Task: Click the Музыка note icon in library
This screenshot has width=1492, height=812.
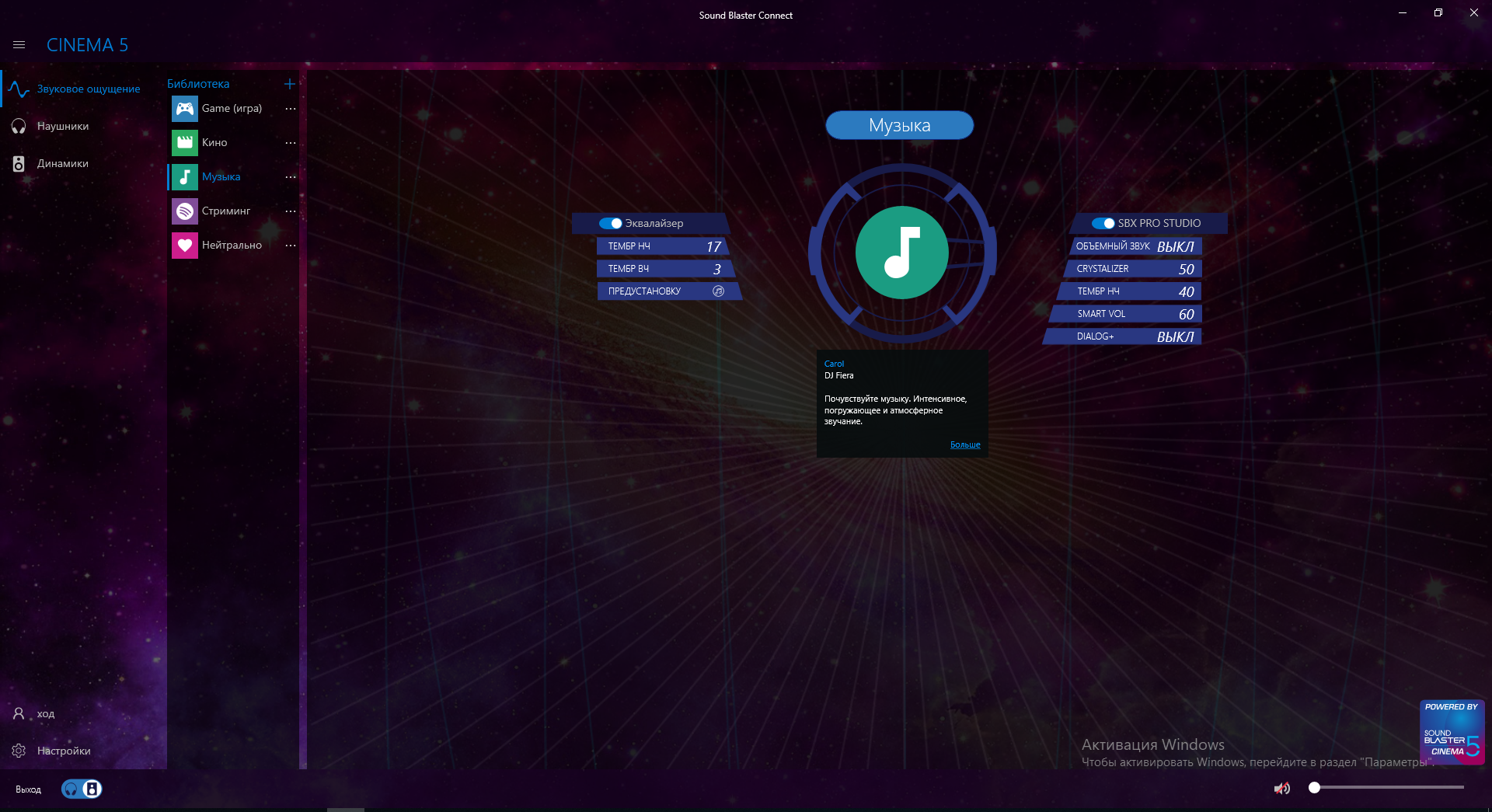Action: tap(185, 177)
